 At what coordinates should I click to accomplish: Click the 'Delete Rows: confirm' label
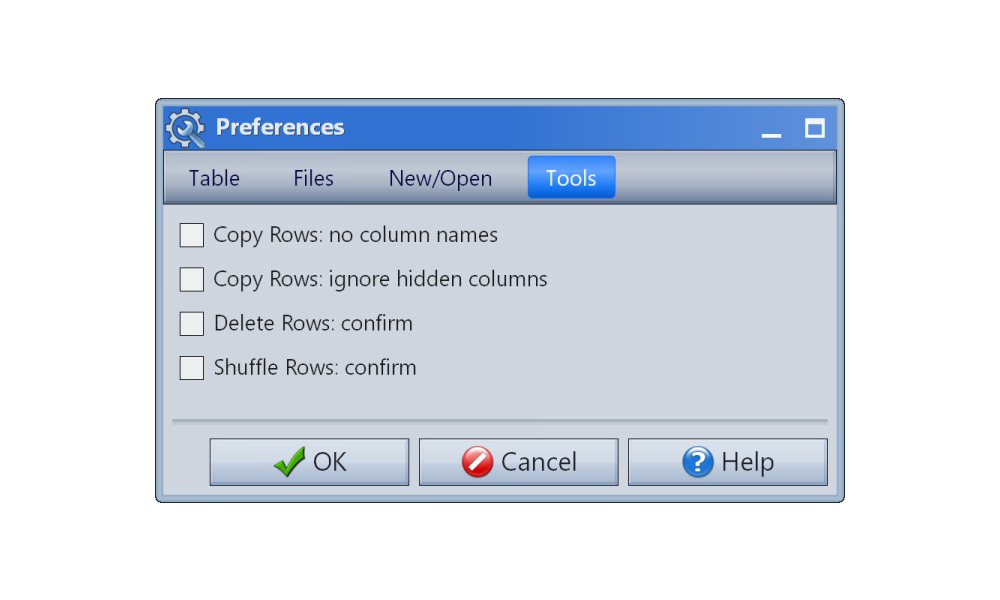coord(313,323)
